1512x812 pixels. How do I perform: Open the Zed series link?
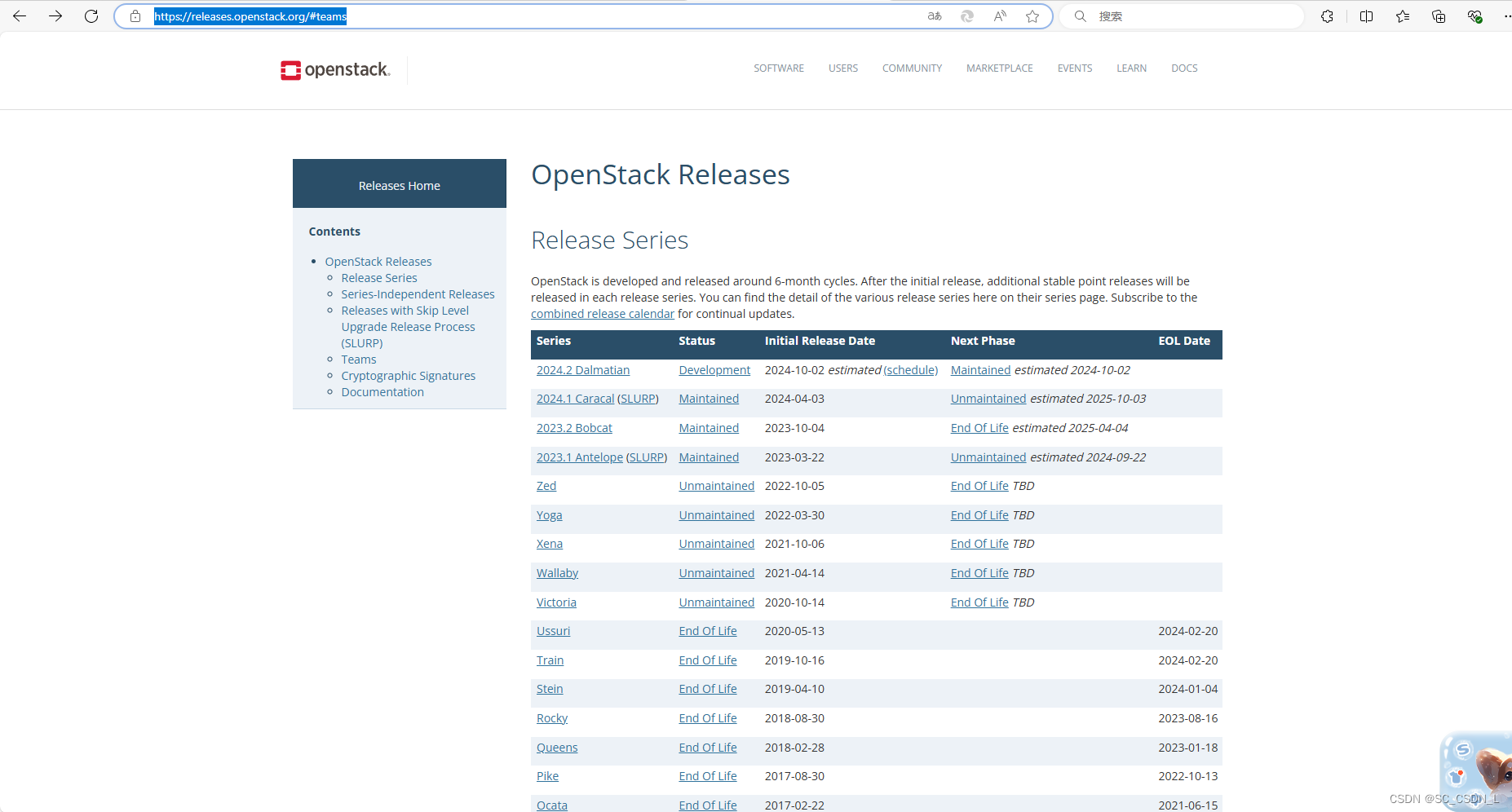click(x=546, y=486)
